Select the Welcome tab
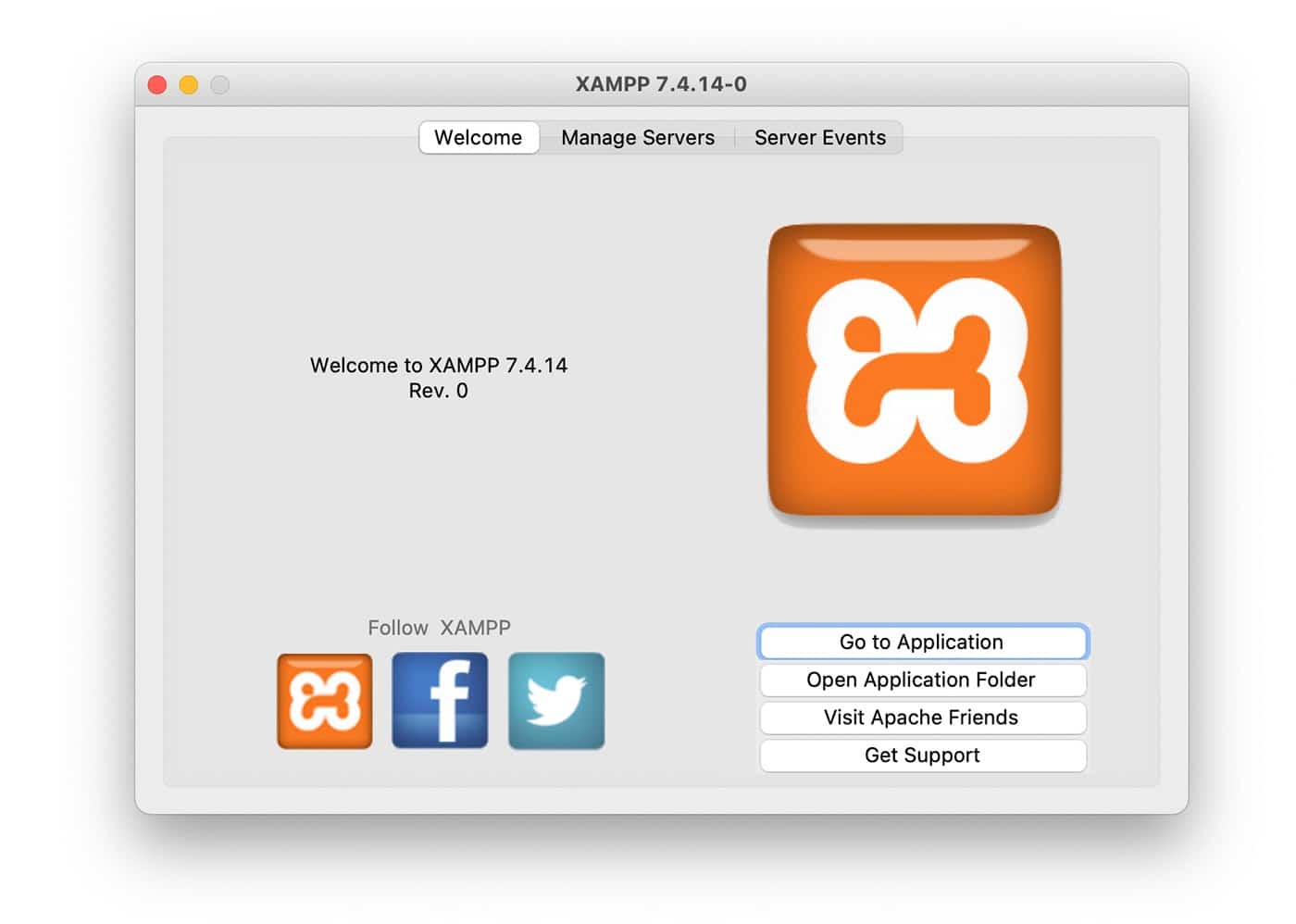 coord(479,137)
